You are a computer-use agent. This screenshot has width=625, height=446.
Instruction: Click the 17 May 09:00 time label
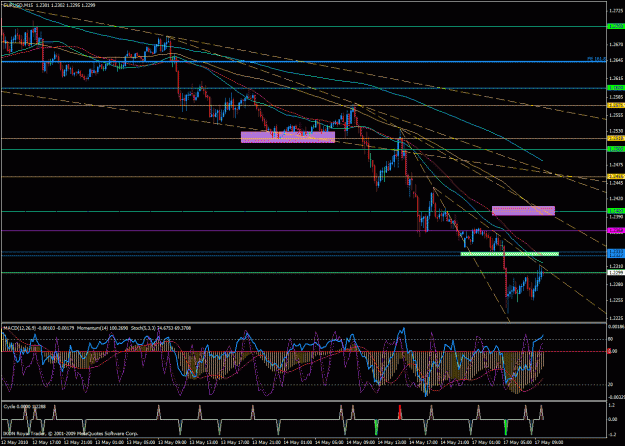coord(549,442)
